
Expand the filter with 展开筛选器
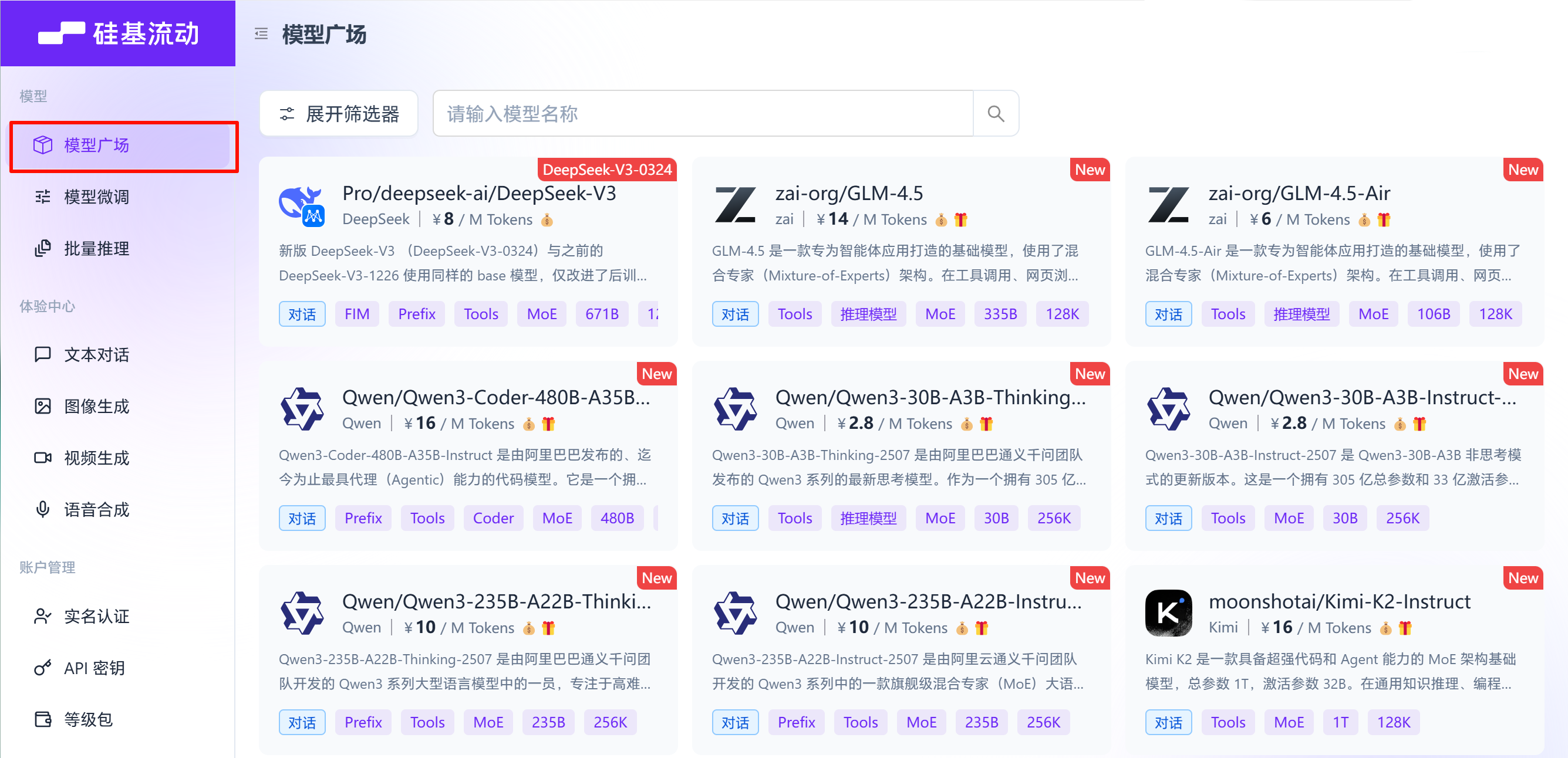pos(339,114)
